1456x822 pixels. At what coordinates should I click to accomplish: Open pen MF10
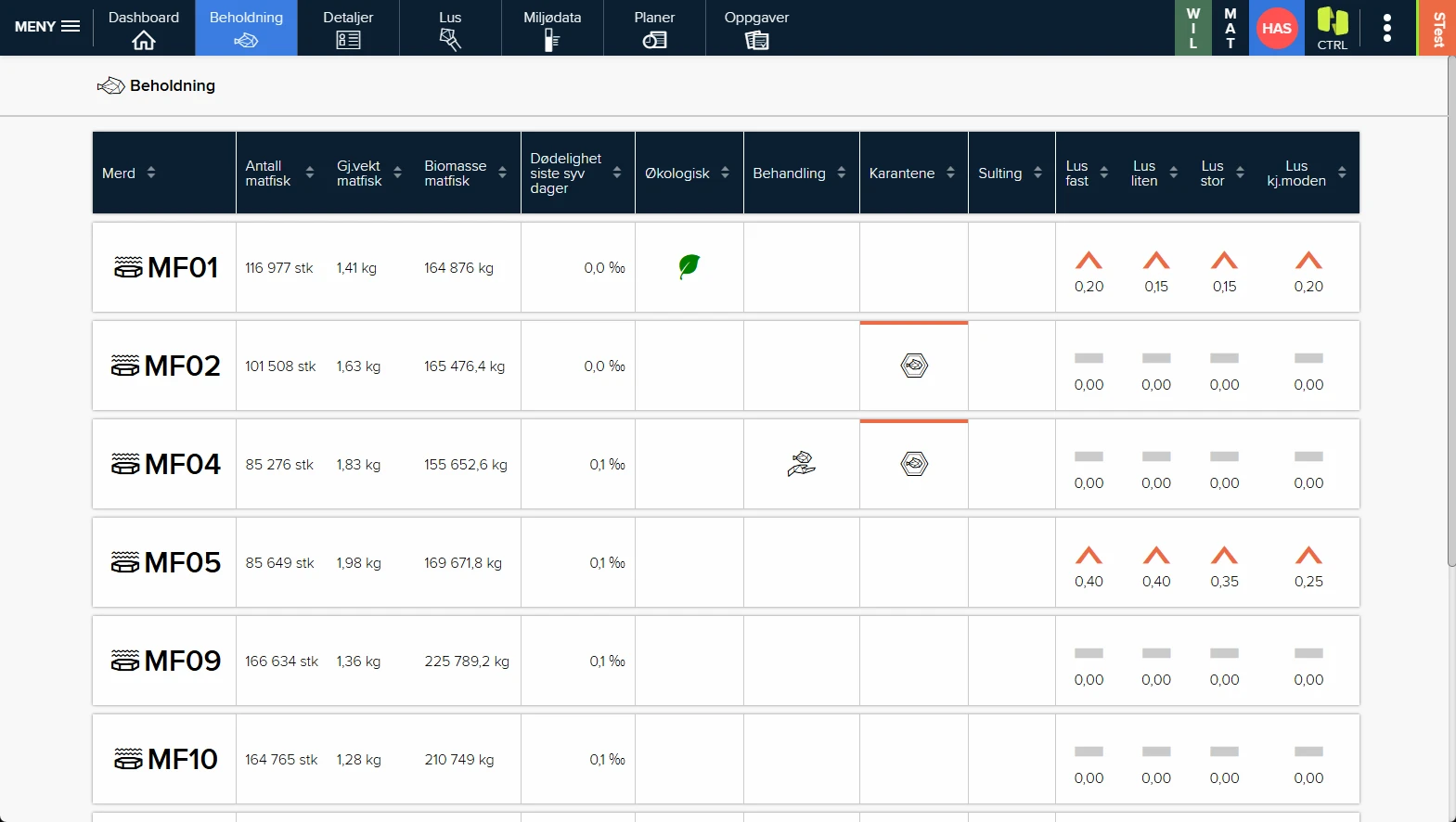click(166, 759)
